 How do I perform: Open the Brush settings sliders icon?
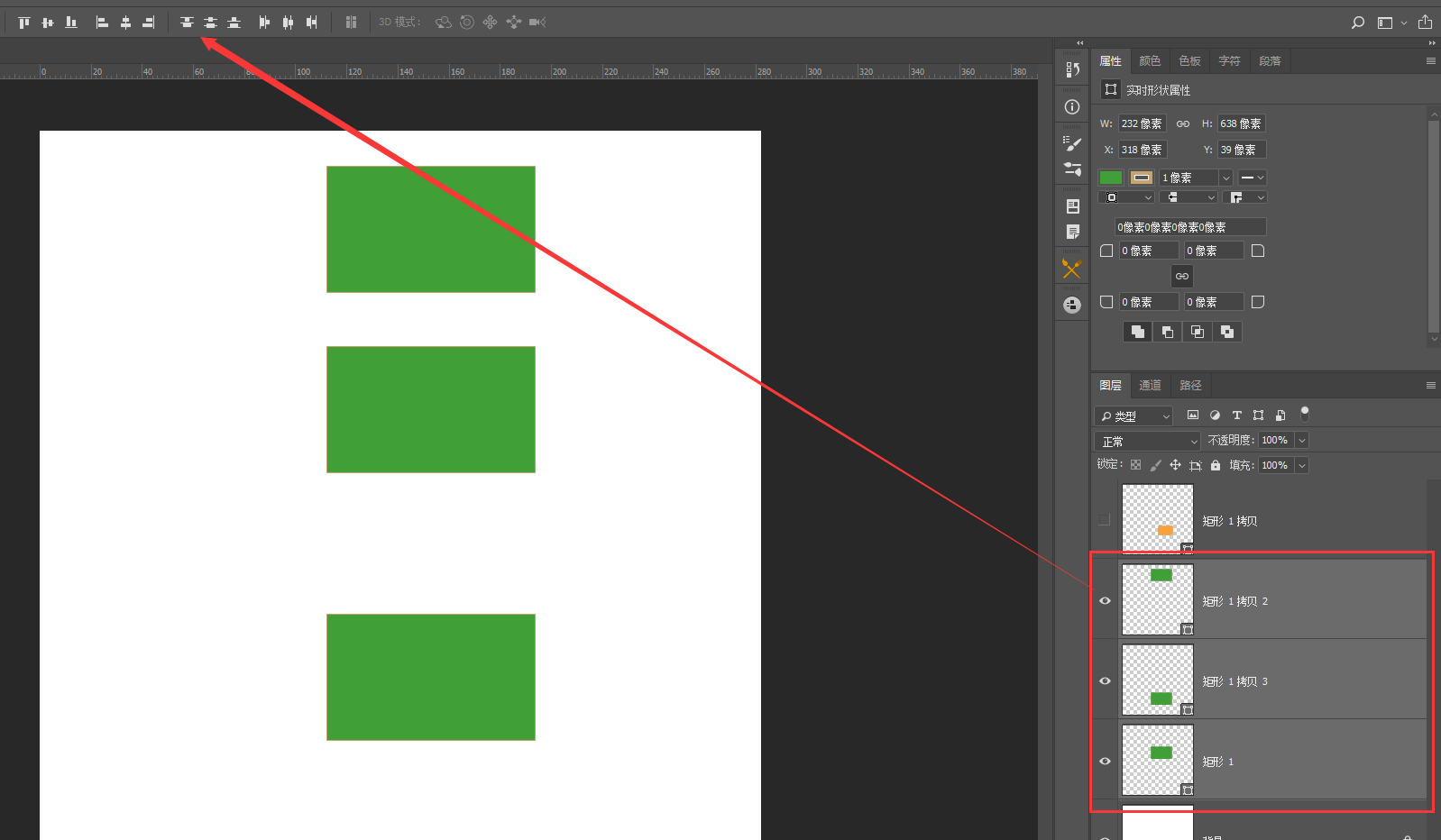tap(1072, 169)
